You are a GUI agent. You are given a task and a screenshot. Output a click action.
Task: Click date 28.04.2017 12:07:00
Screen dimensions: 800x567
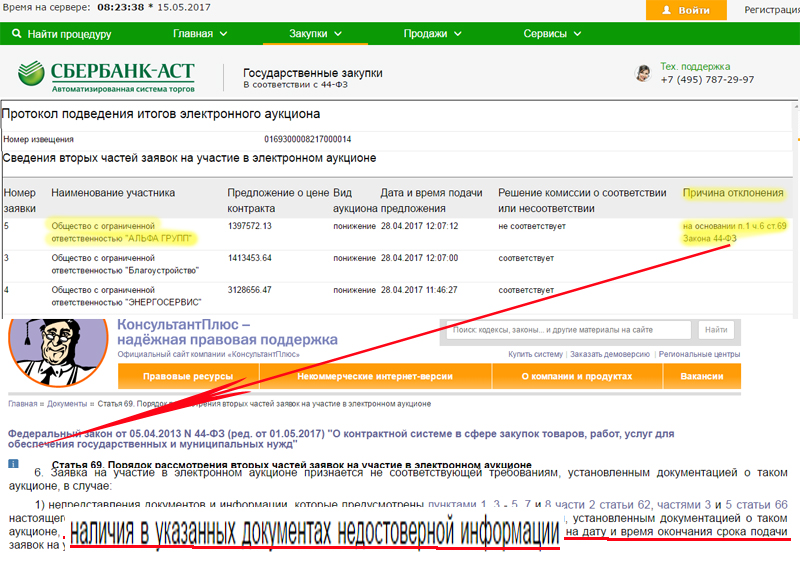tap(419, 258)
